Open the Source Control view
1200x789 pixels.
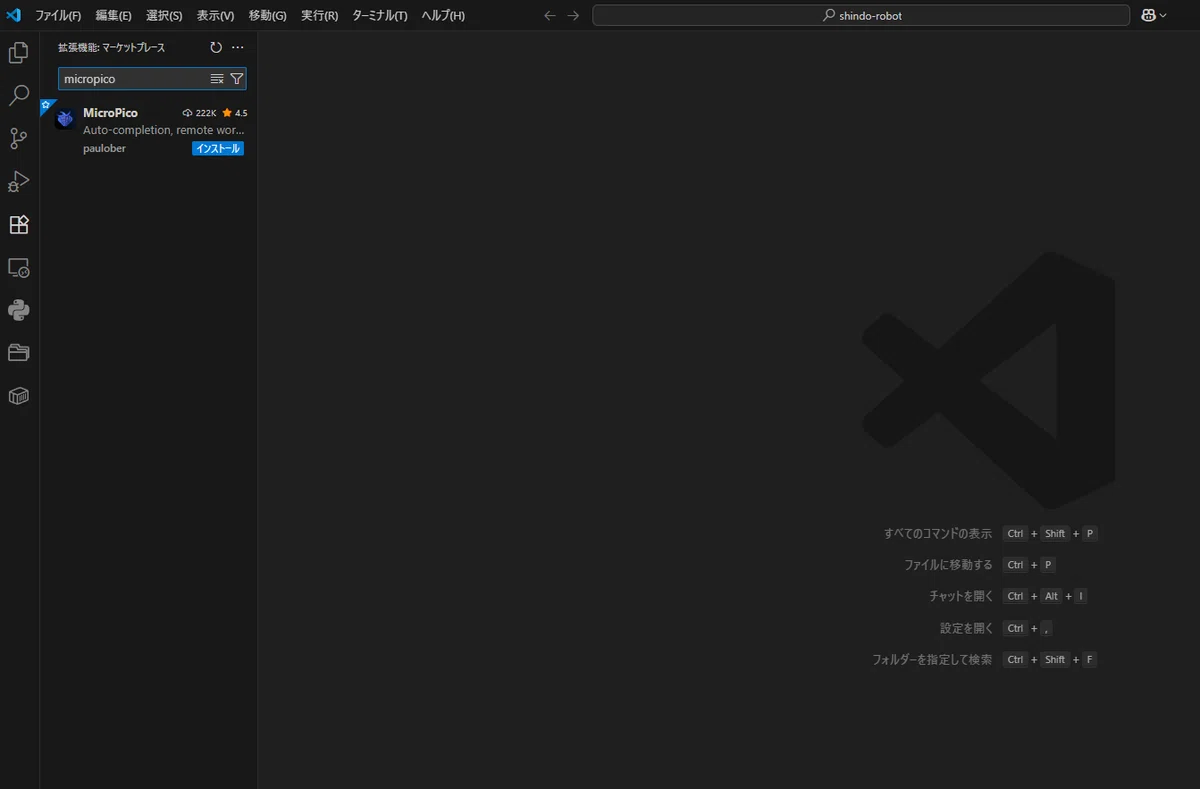pyautogui.click(x=19, y=139)
